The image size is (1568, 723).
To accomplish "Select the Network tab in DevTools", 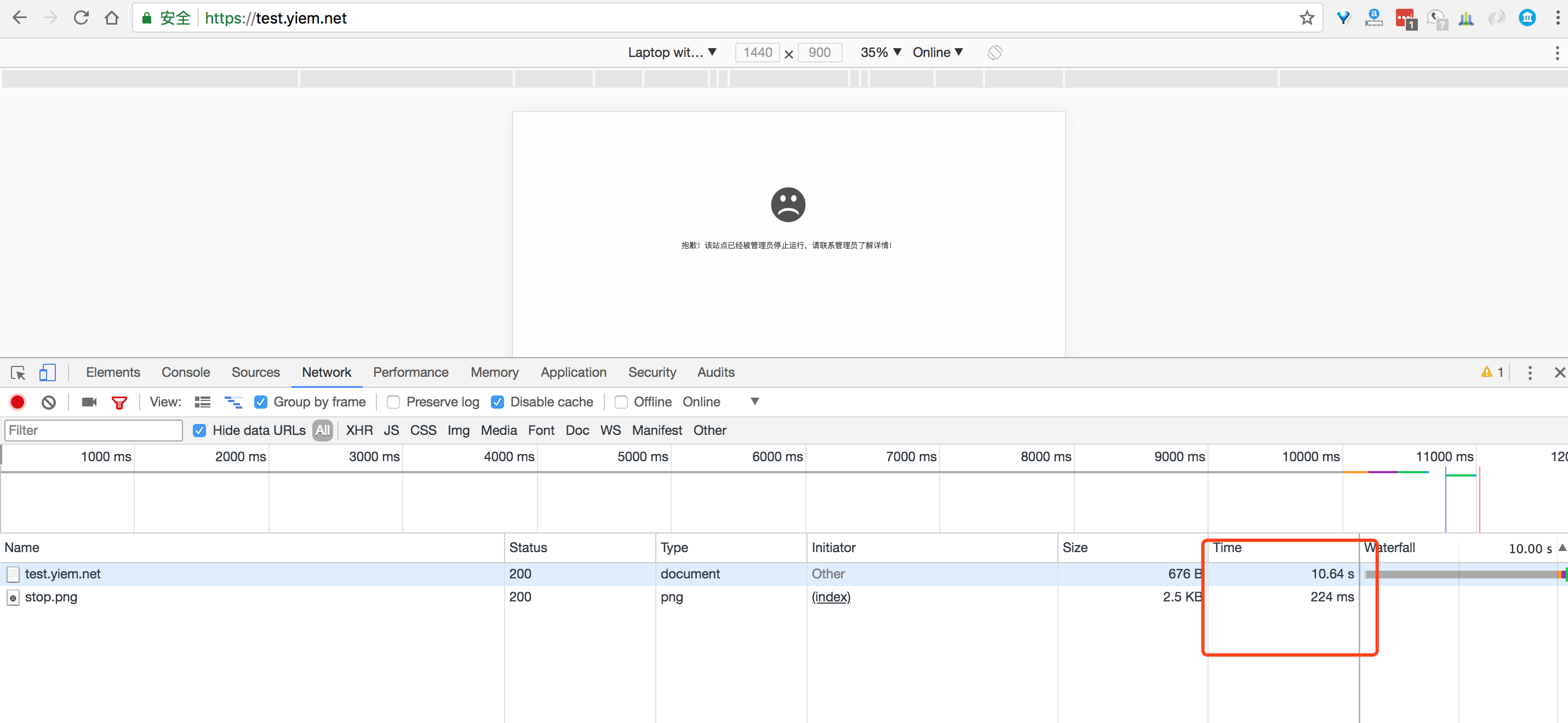I will 326,372.
